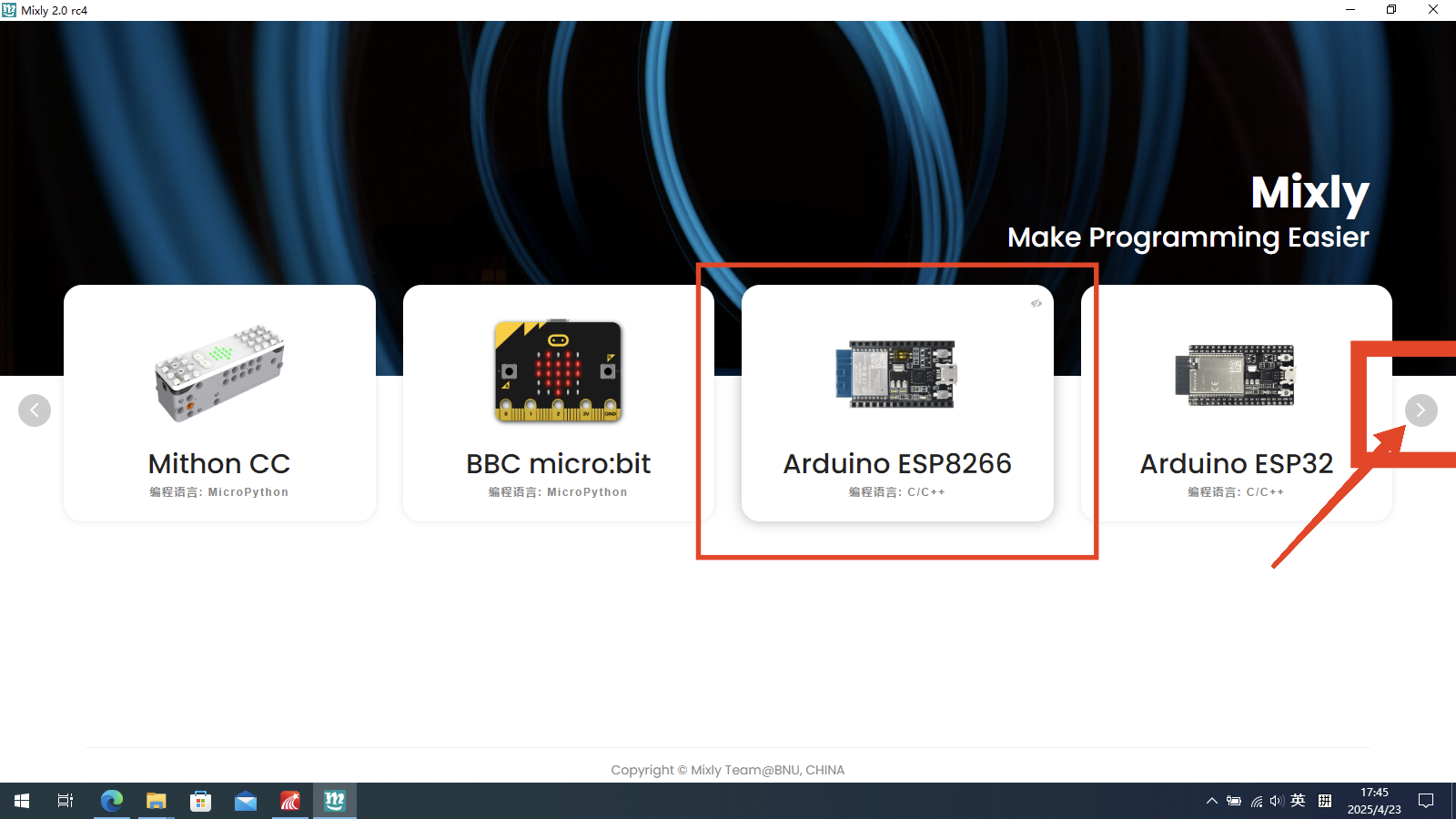Minimize the Mixly 2.0 rc4 window
The image size is (1456, 819).
[x=1350, y=10]
